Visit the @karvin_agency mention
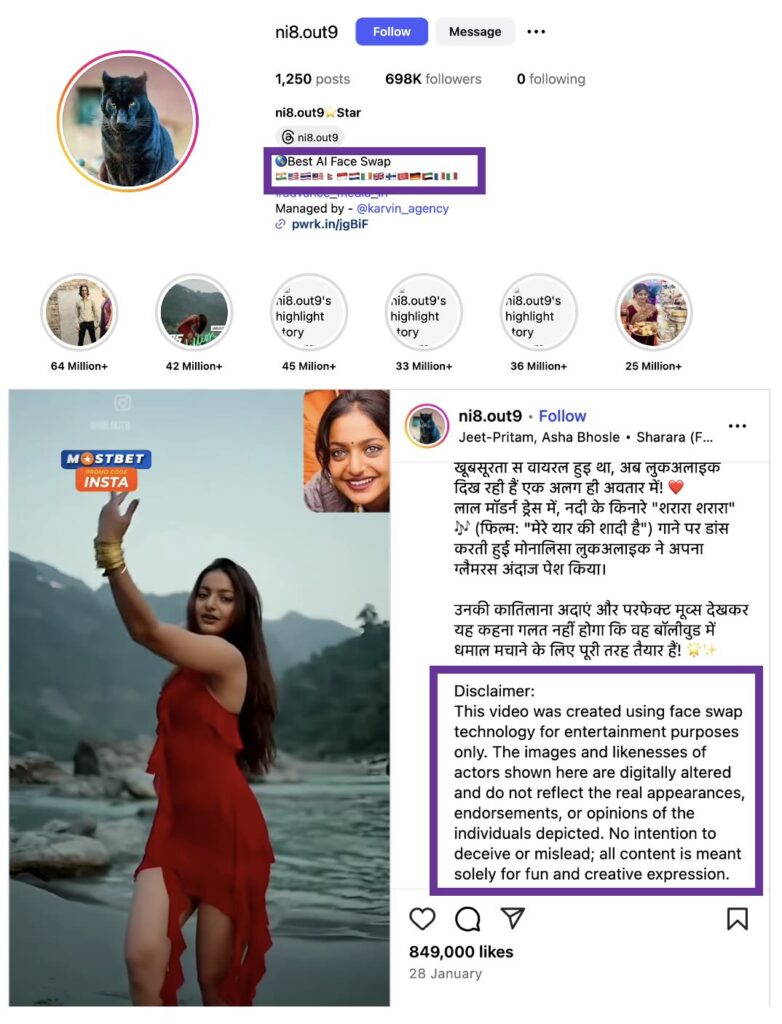Image resolution: width=782 pixels, height=1024 pixels. [x=402, y=208]
